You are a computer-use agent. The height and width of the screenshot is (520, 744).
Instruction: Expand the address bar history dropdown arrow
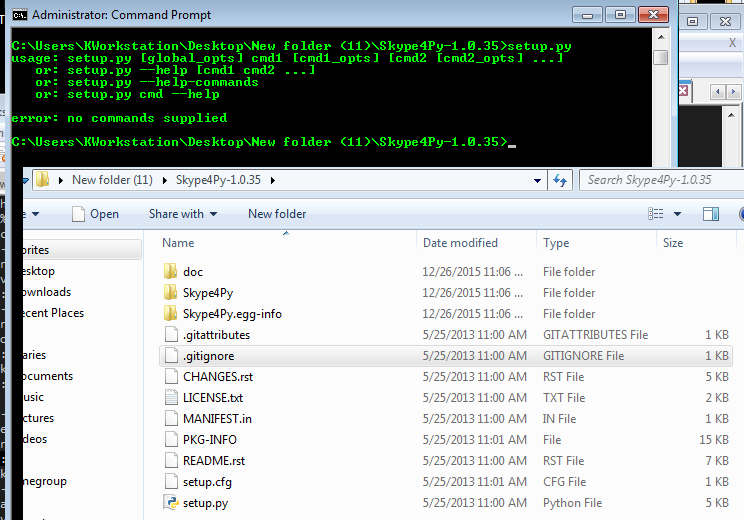(x=537, y=180)
